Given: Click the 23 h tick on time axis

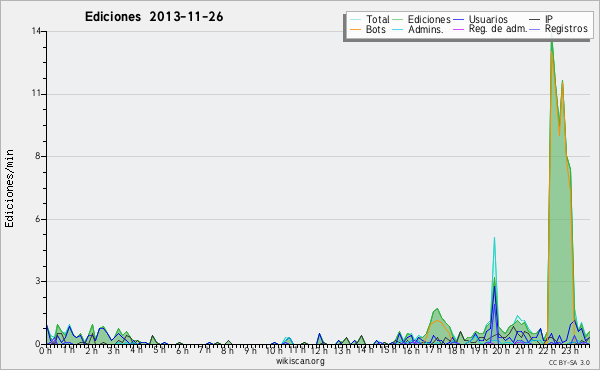Looking at the screenshot, I should 570,350.
